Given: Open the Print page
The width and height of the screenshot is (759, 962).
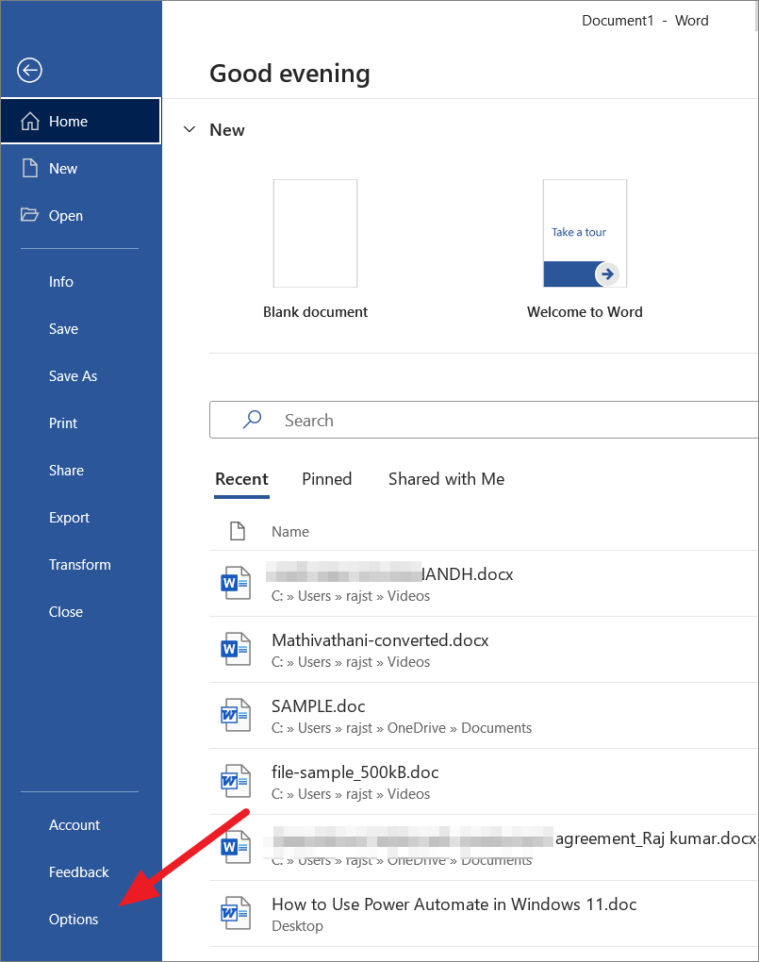Looking at the screenshot, I should pyautogui.click(x=81, y=423).
